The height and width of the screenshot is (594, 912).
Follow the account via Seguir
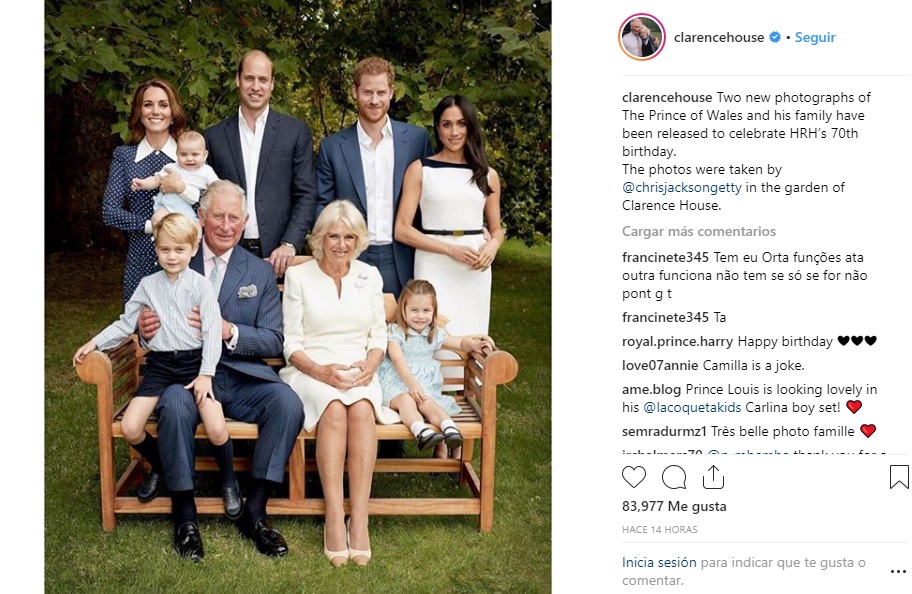click(815, 37)
